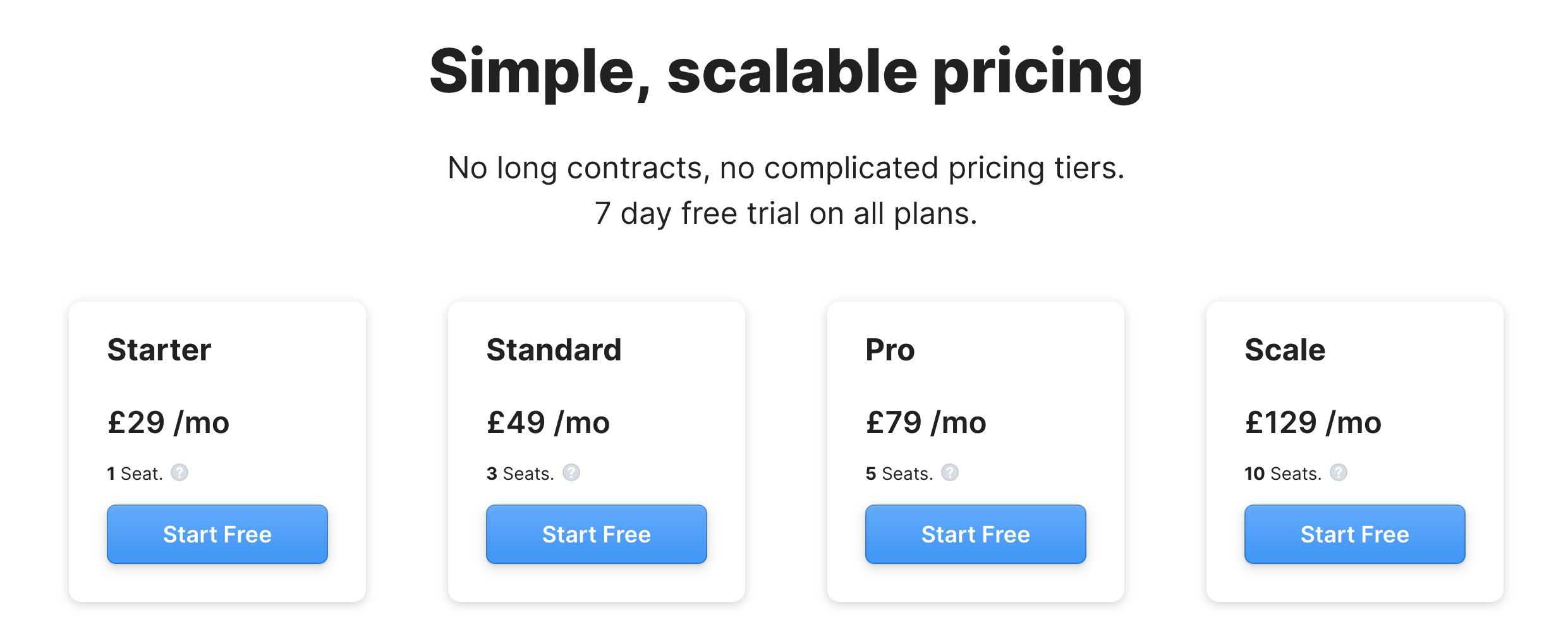This screenshot has width=1568, height=624.
Task: Select Start Free on the Scale plan
Action: point(1355,534)
